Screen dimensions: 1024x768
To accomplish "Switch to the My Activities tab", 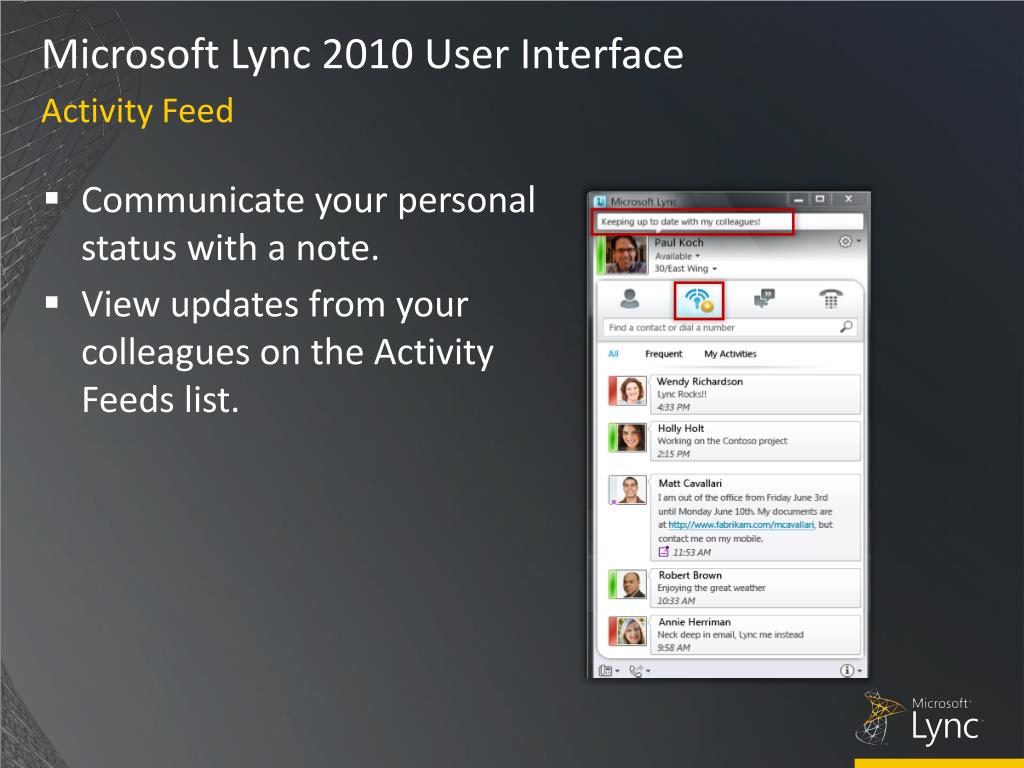I will click(730, 354).
